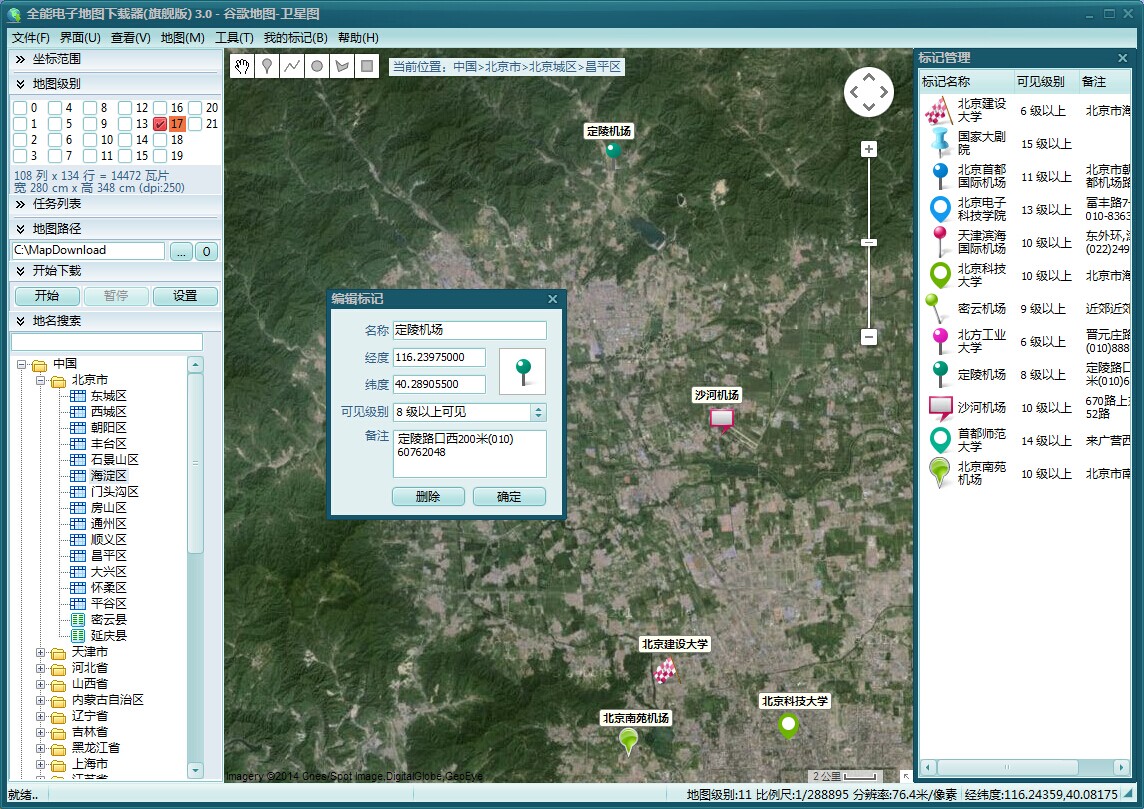Screen dimensions: 1144x809
Task: Click the map pan navigation control
Action: tap(869, 92)
